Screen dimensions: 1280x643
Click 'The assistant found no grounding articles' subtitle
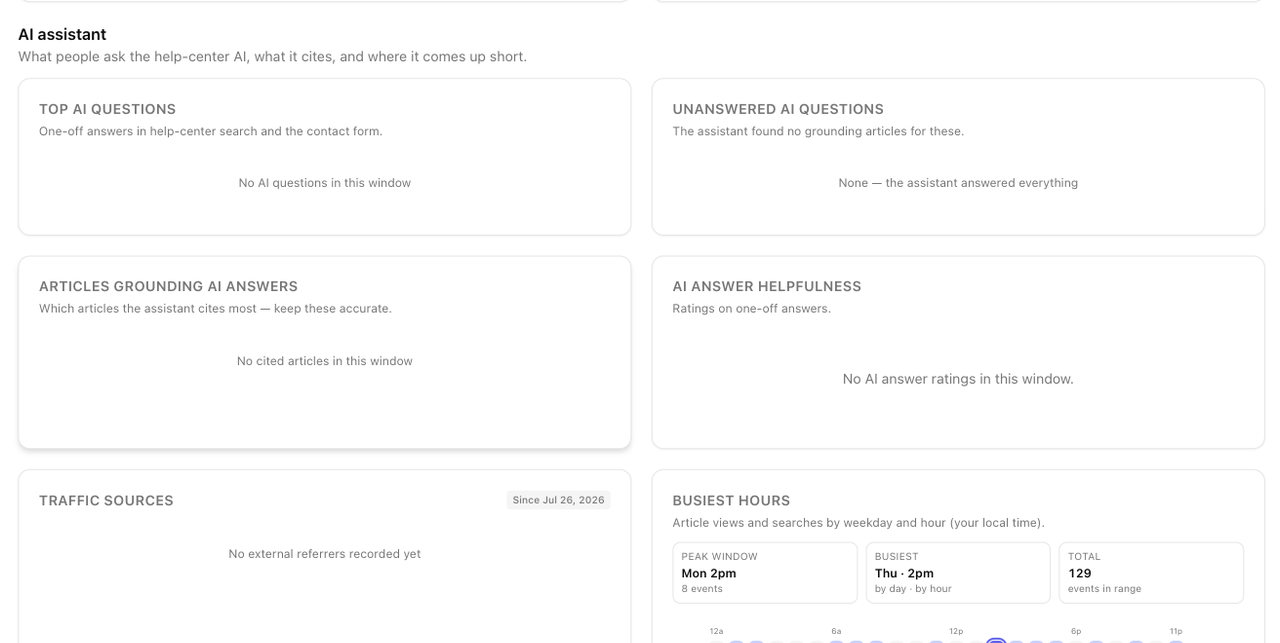coord(818,131)
